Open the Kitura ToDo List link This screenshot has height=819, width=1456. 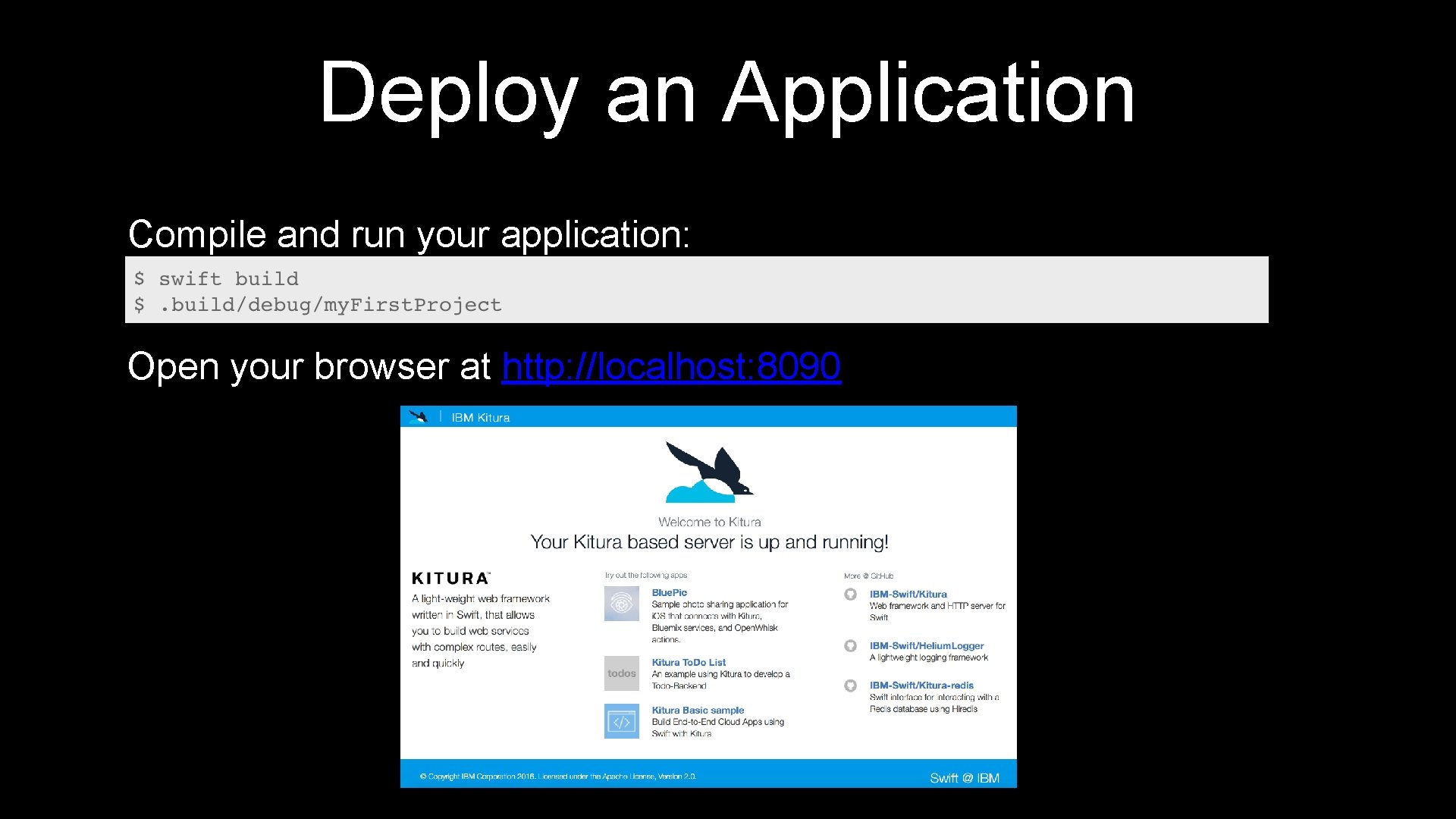pos(688,663)
